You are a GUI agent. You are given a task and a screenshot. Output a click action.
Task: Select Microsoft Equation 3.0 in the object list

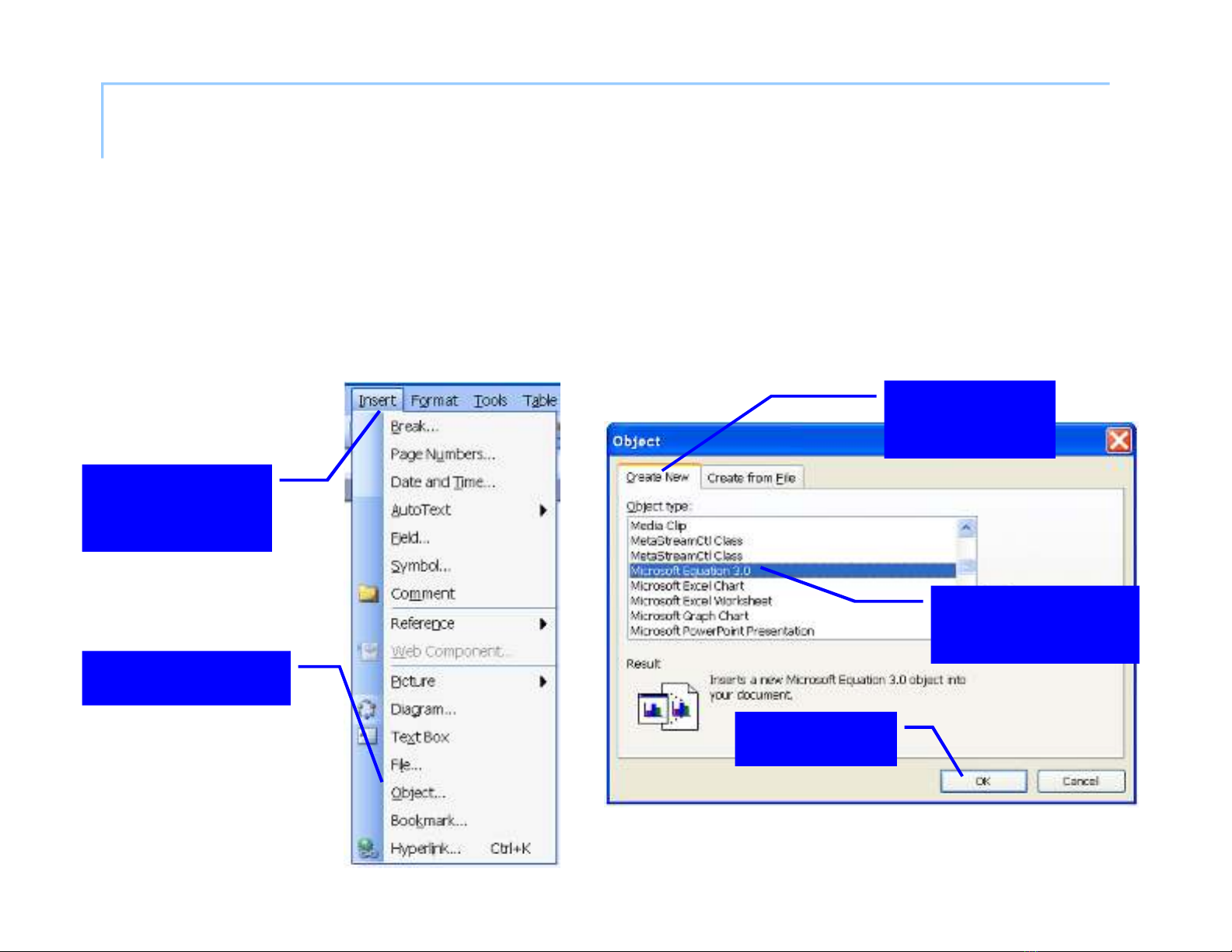pos(690,571)
